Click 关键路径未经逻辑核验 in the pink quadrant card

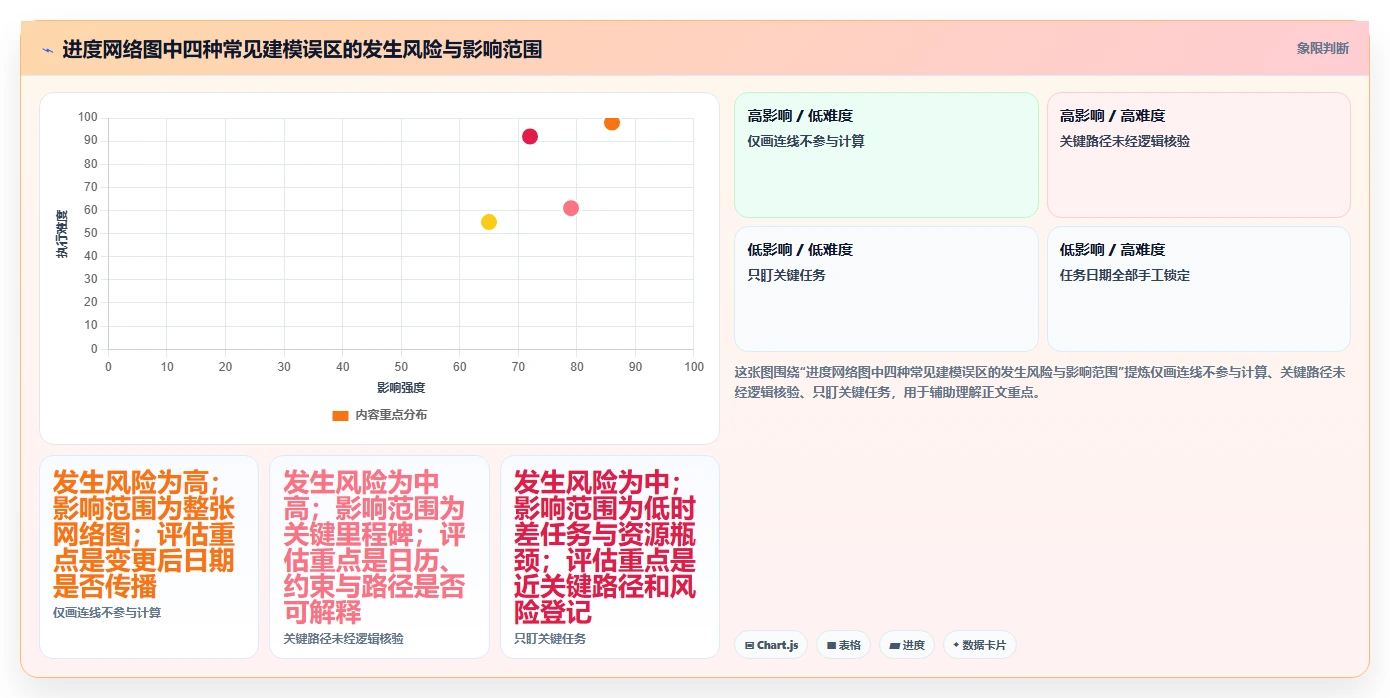click(x=1125, y=141)
